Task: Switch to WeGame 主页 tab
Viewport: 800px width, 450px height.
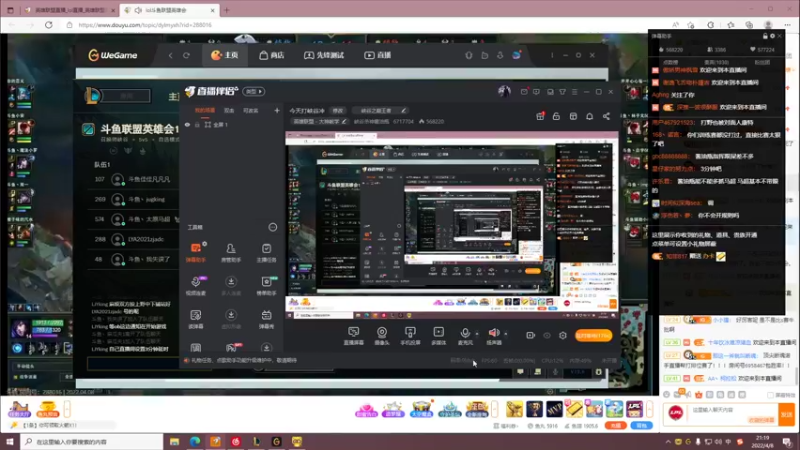Action: click(224, 55)
